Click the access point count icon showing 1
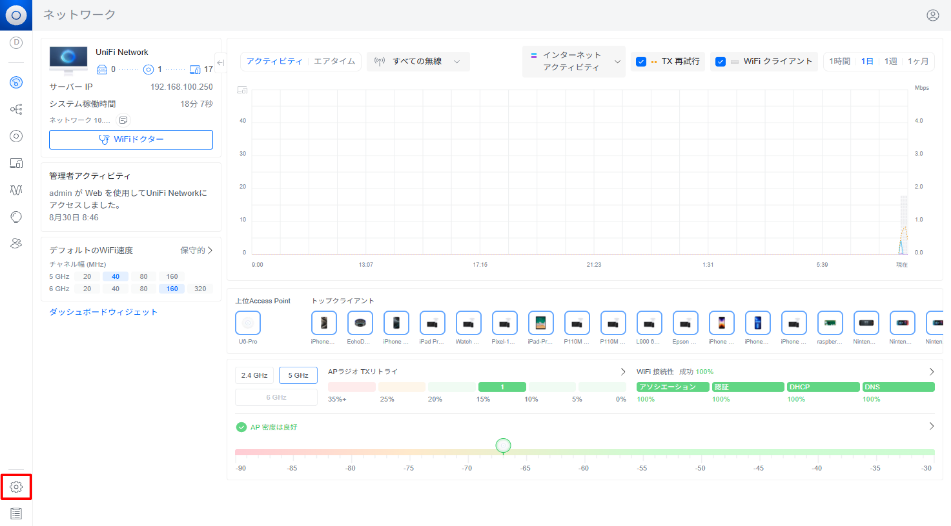The image size is (951, 526). point(148,69)
